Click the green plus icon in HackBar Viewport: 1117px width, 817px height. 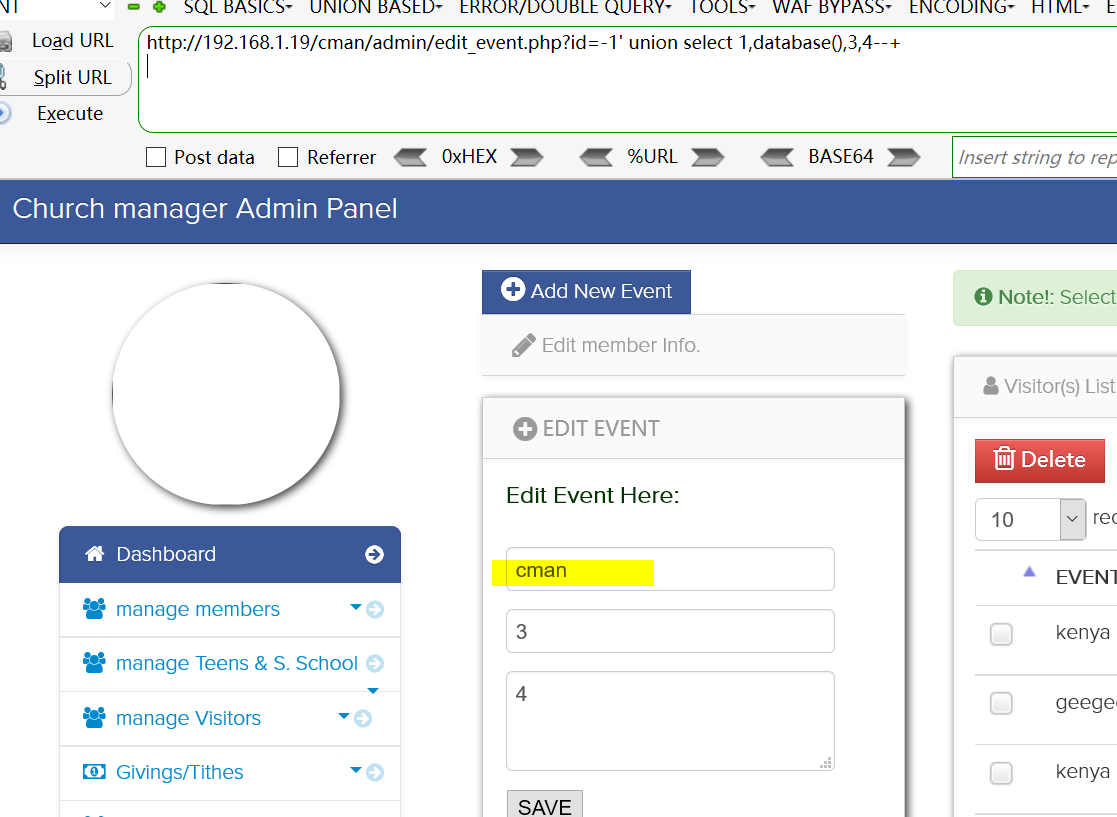point(159,6)
